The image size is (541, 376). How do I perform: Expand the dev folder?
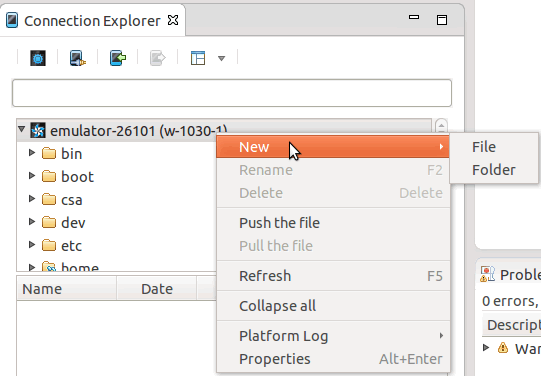[x=32, y=221]
